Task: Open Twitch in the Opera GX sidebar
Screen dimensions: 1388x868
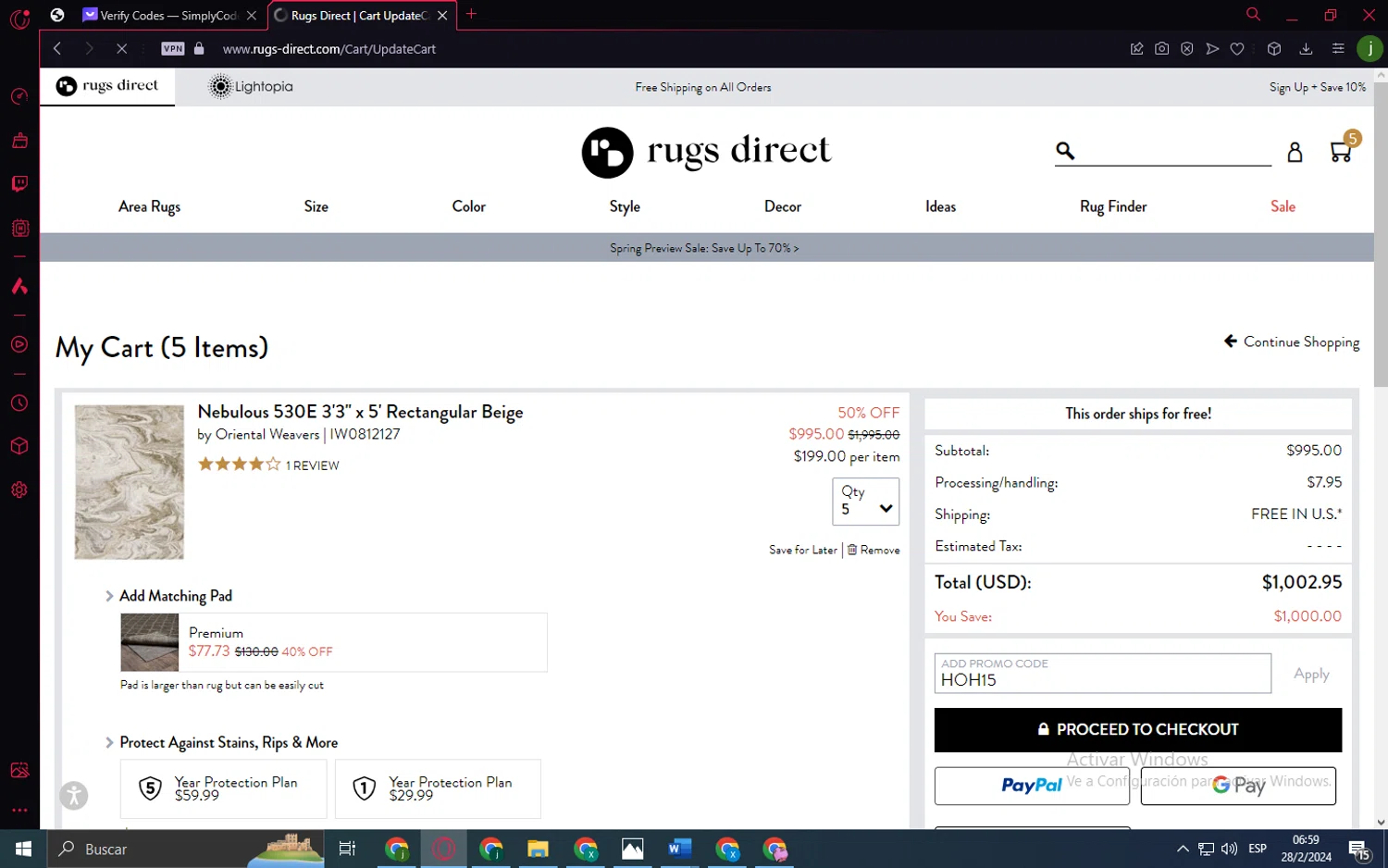Action: [x=19, y=183]
